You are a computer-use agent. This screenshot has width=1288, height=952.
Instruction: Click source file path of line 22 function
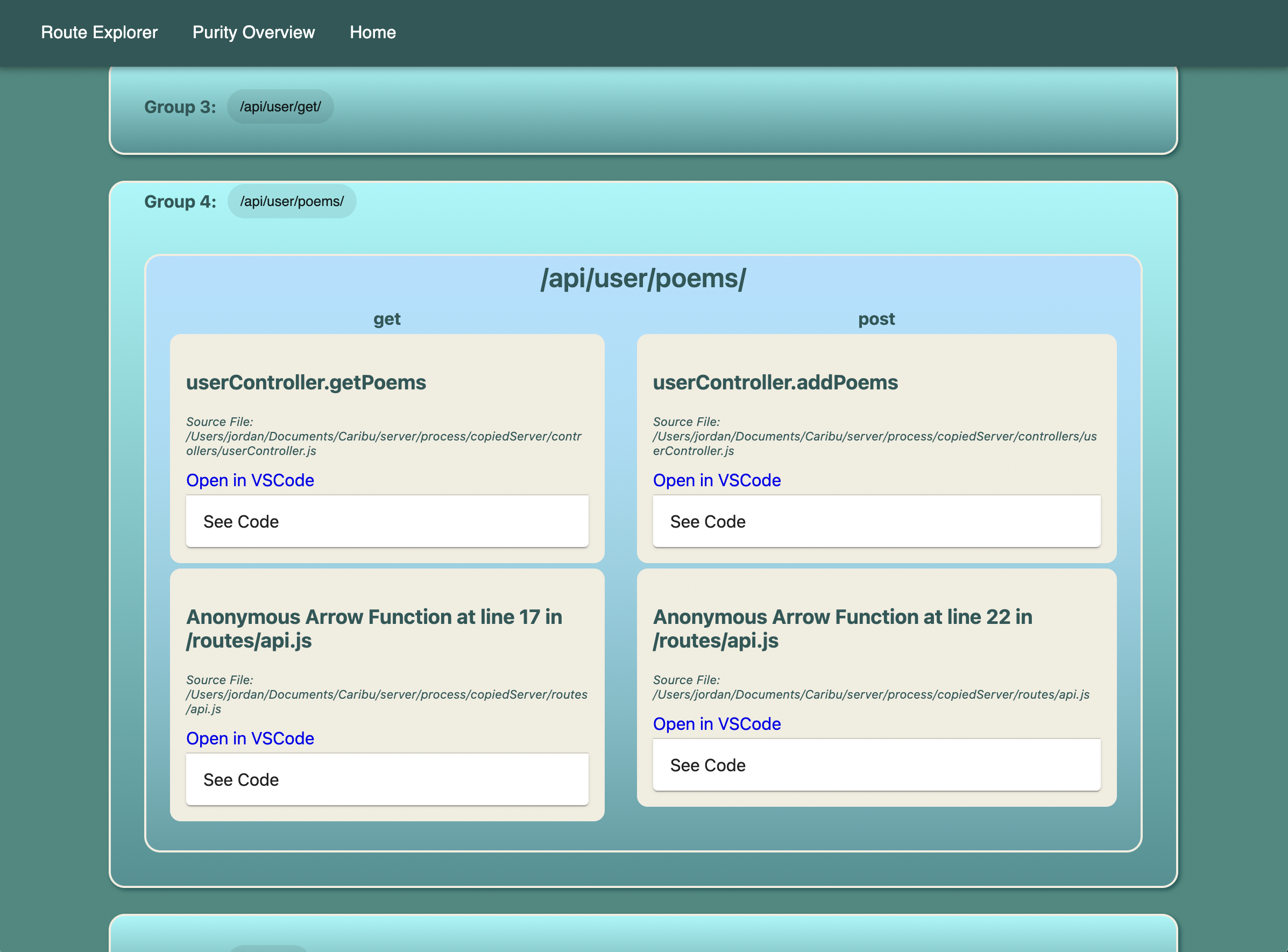871,694
